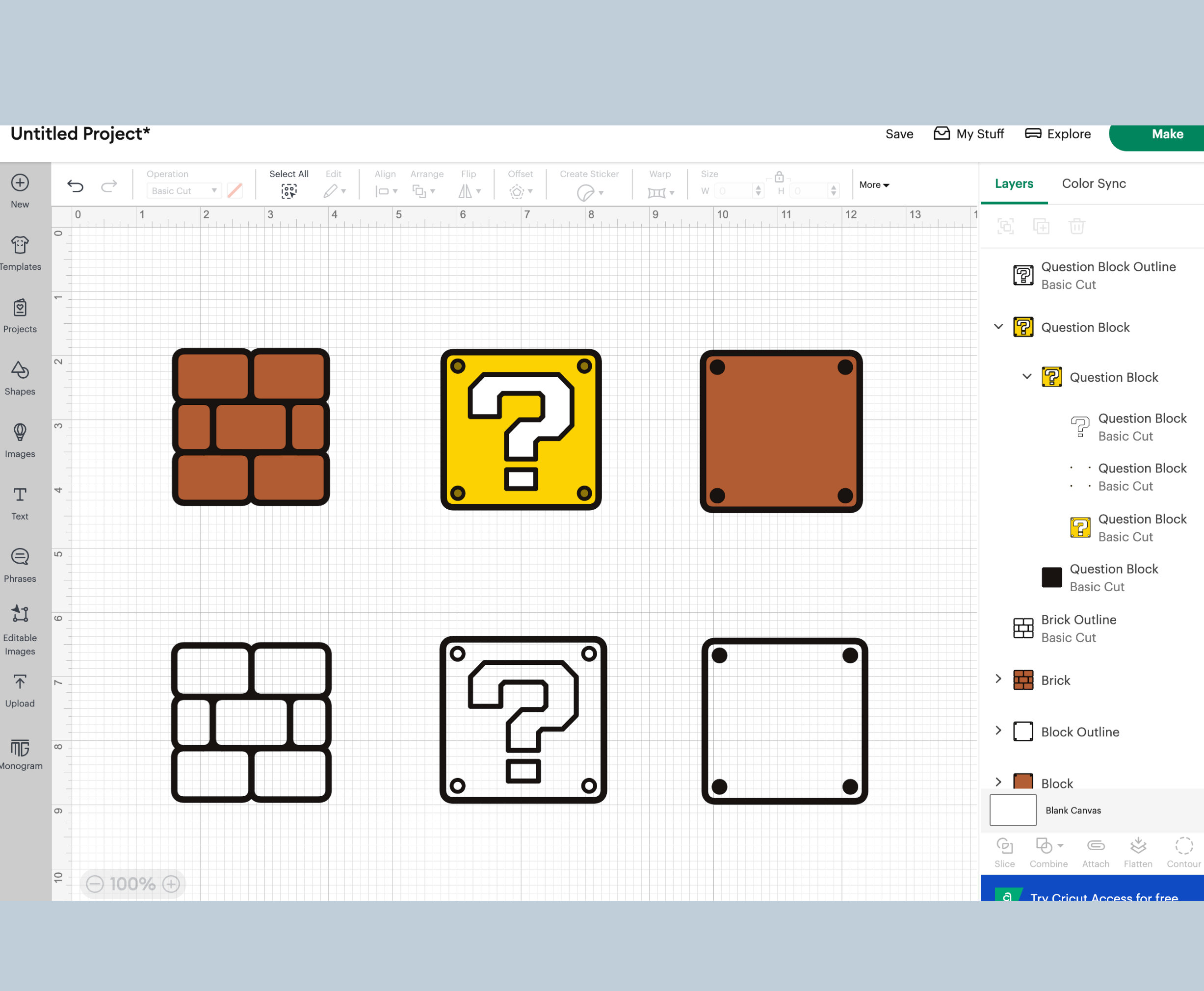
Task: Toggle the size aspect ratio lock
Action: pyautogui.click(x=780, y=177)
